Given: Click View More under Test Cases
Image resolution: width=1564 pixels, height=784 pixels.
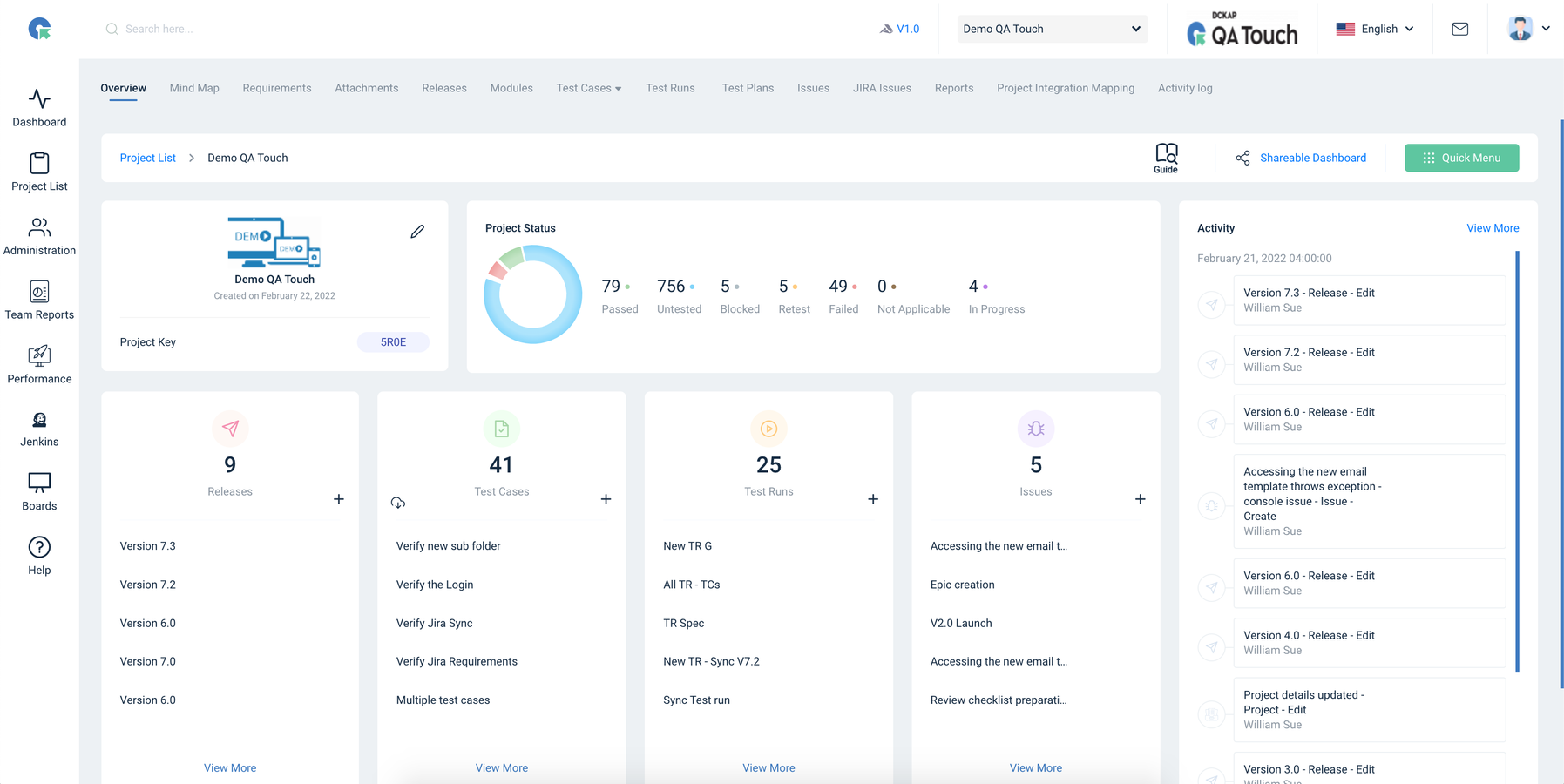Looking at the screenshot, I should [502, 767].
